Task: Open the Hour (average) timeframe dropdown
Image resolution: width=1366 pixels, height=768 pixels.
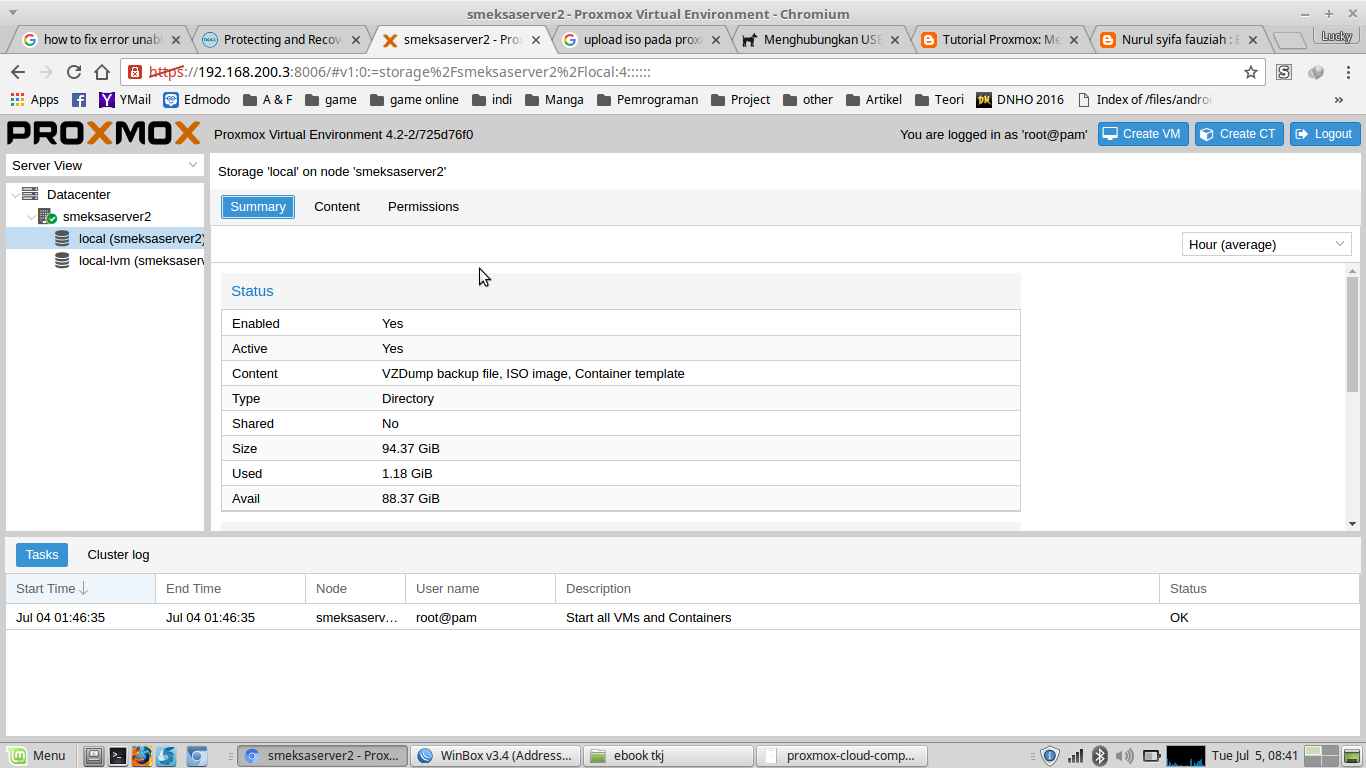Action: (1266, 244)
